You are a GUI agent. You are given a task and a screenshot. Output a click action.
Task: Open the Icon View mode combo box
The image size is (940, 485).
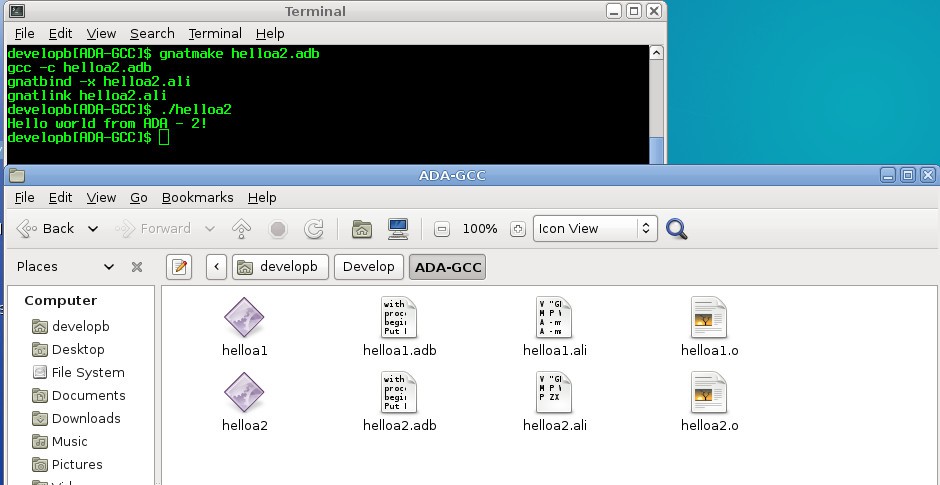(595, 228)
